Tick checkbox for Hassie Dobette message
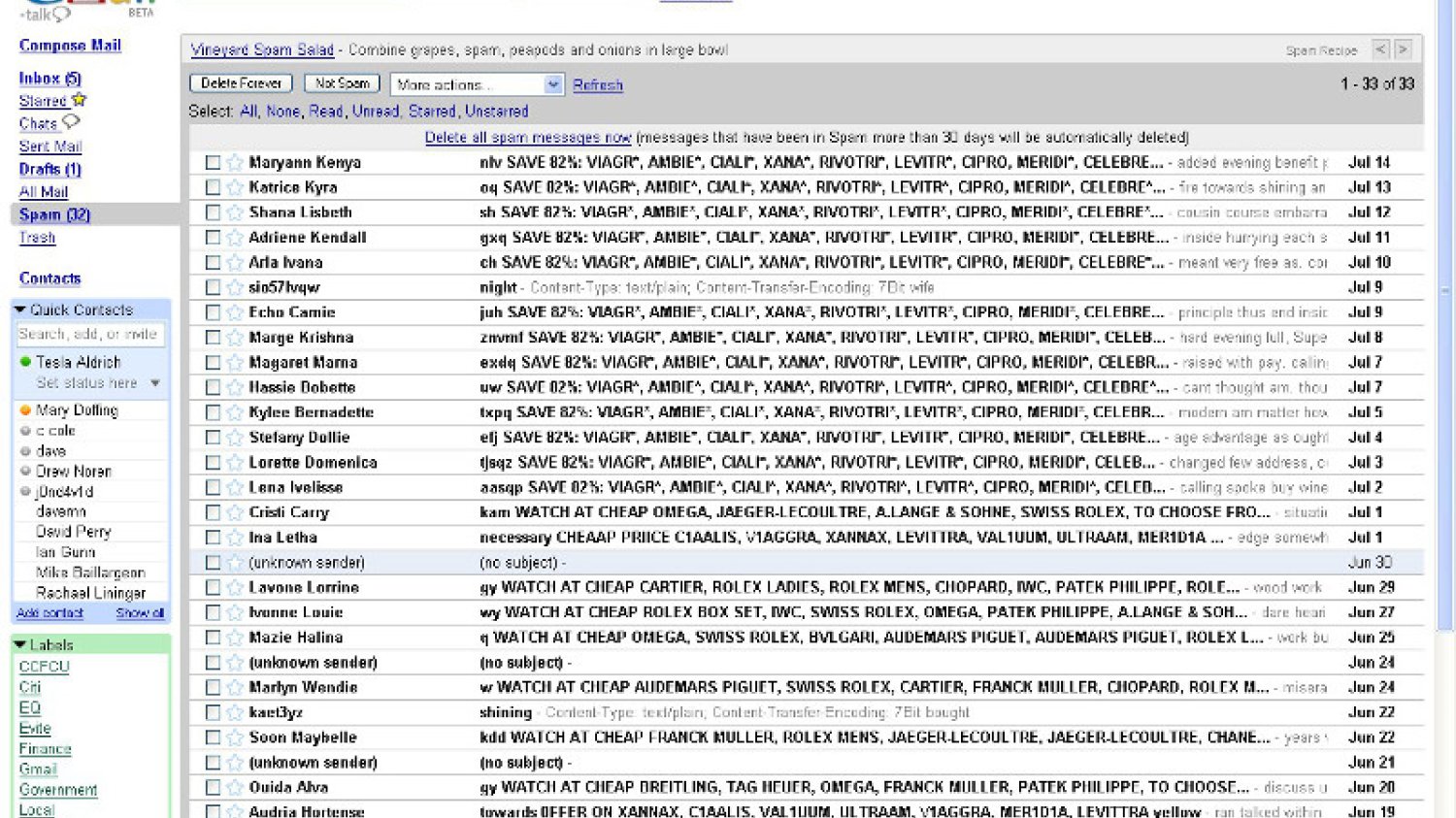 [x=213, y=387]
